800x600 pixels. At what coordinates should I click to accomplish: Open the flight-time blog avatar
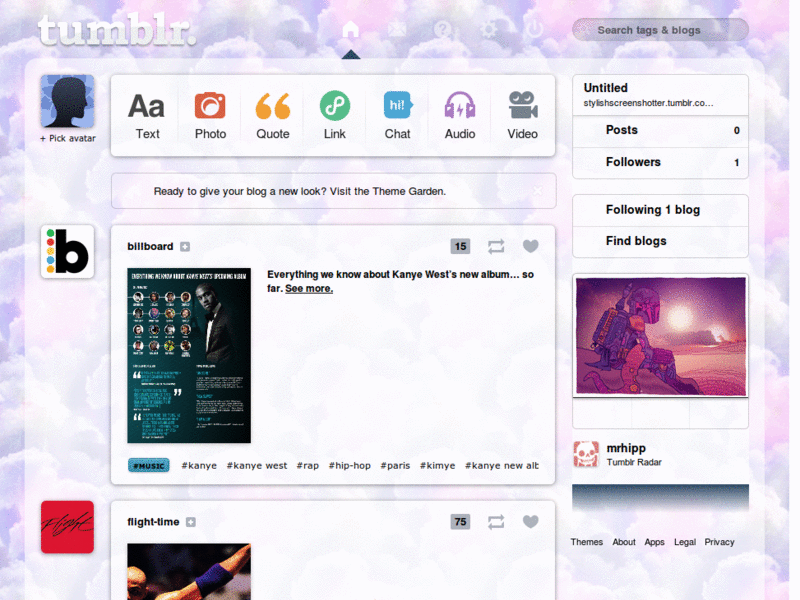pyautogui.click(x=67, y=527)
